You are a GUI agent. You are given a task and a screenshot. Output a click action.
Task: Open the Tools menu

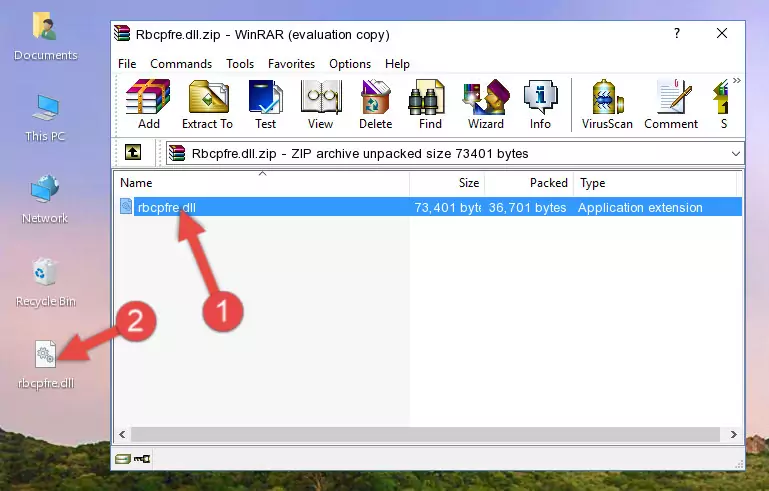point(240,64)
